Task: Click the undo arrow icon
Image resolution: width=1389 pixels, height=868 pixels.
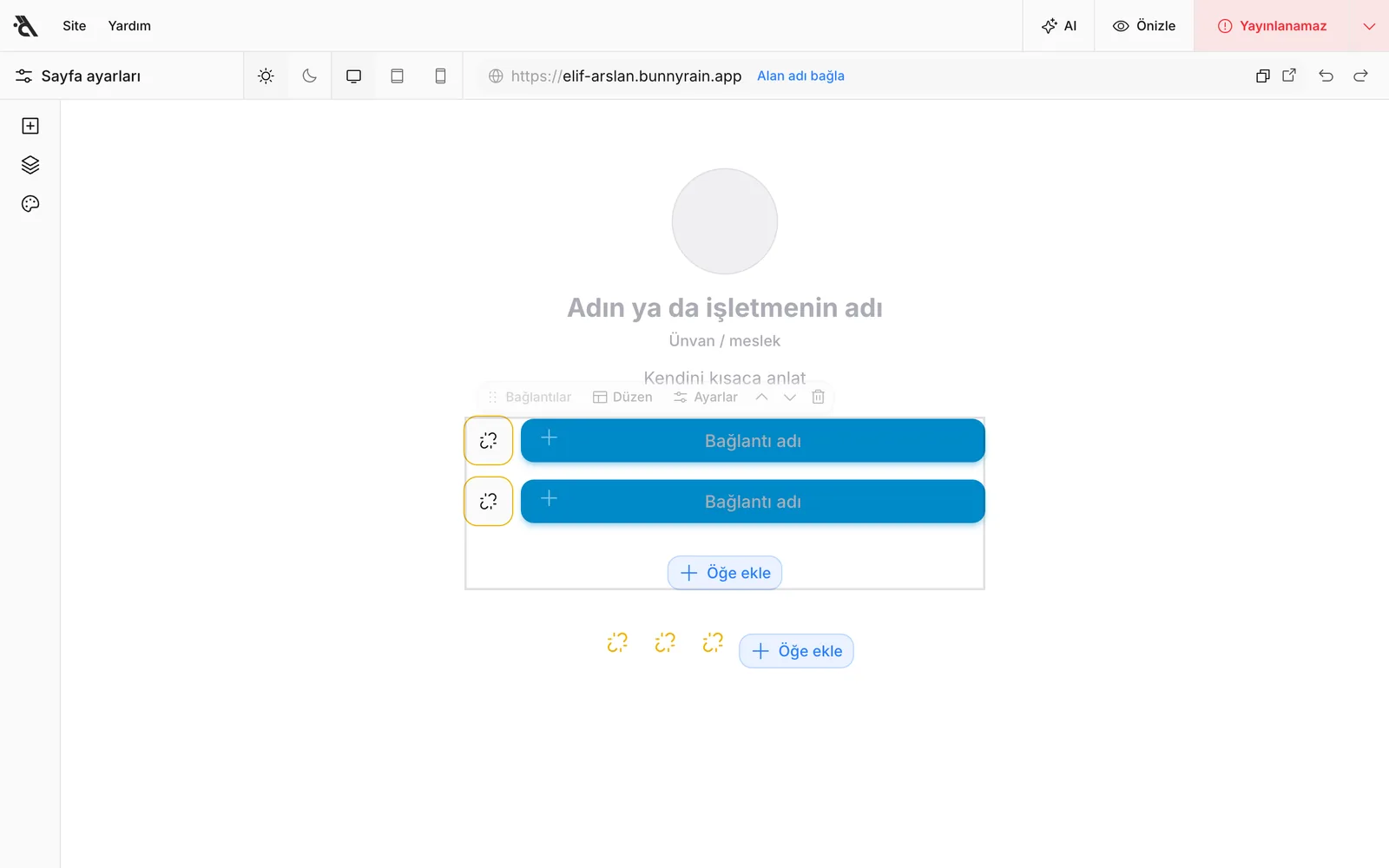Action: 1326,76
